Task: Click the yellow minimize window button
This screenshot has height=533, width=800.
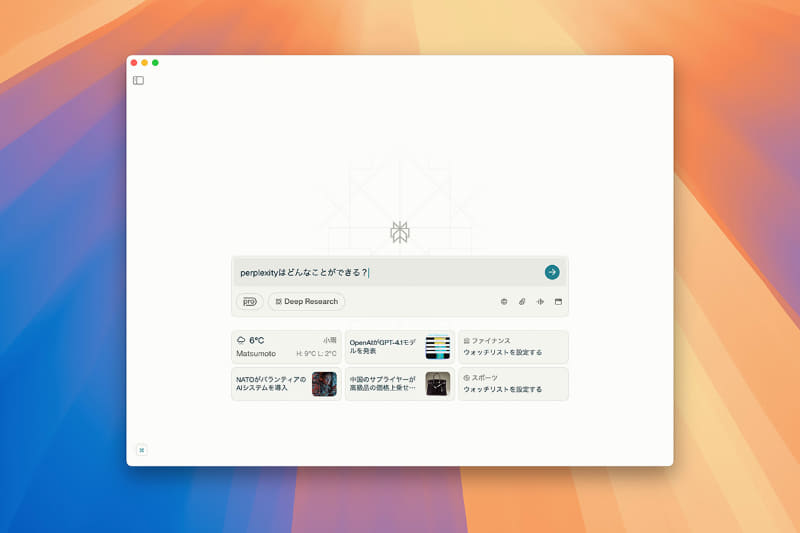Action: [144, 63]
